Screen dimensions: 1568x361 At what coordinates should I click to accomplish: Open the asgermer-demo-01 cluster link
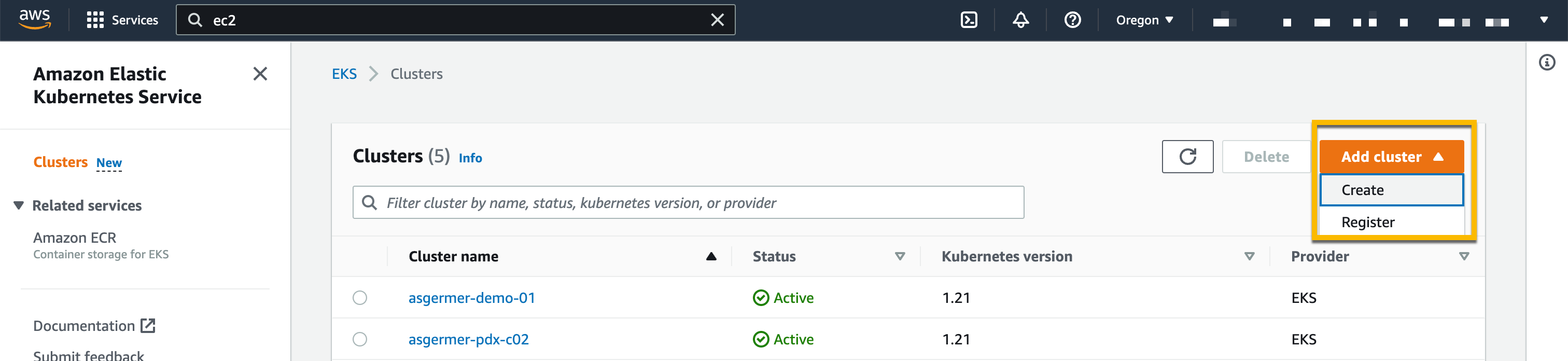point(471,298)
